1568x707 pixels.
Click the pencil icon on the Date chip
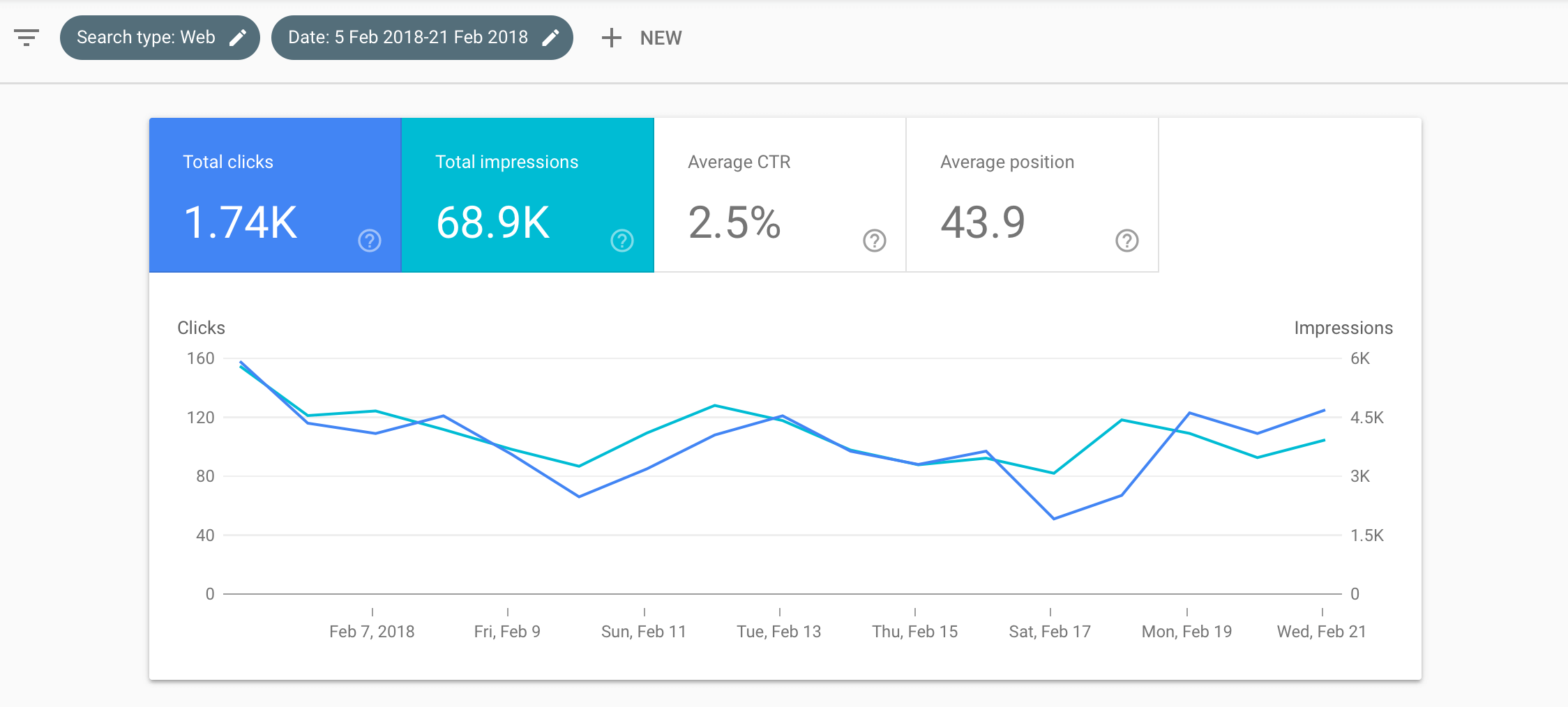(552, 38)
